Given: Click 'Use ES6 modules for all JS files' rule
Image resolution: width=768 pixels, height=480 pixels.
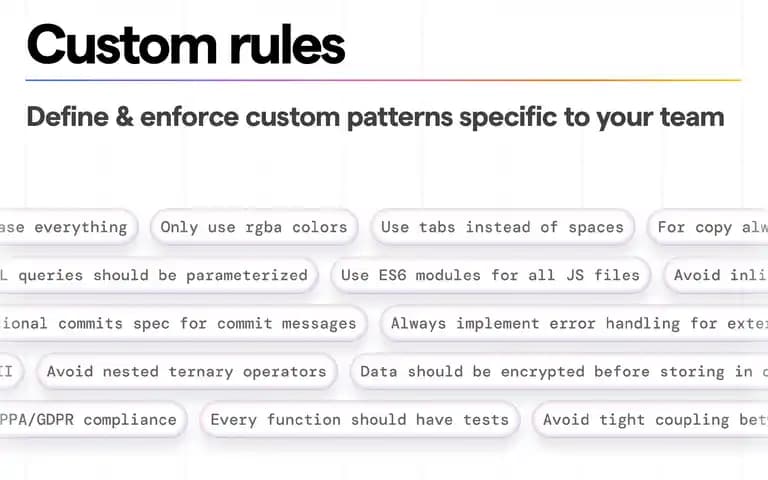Looking at the screenshot, I should 490,275.
